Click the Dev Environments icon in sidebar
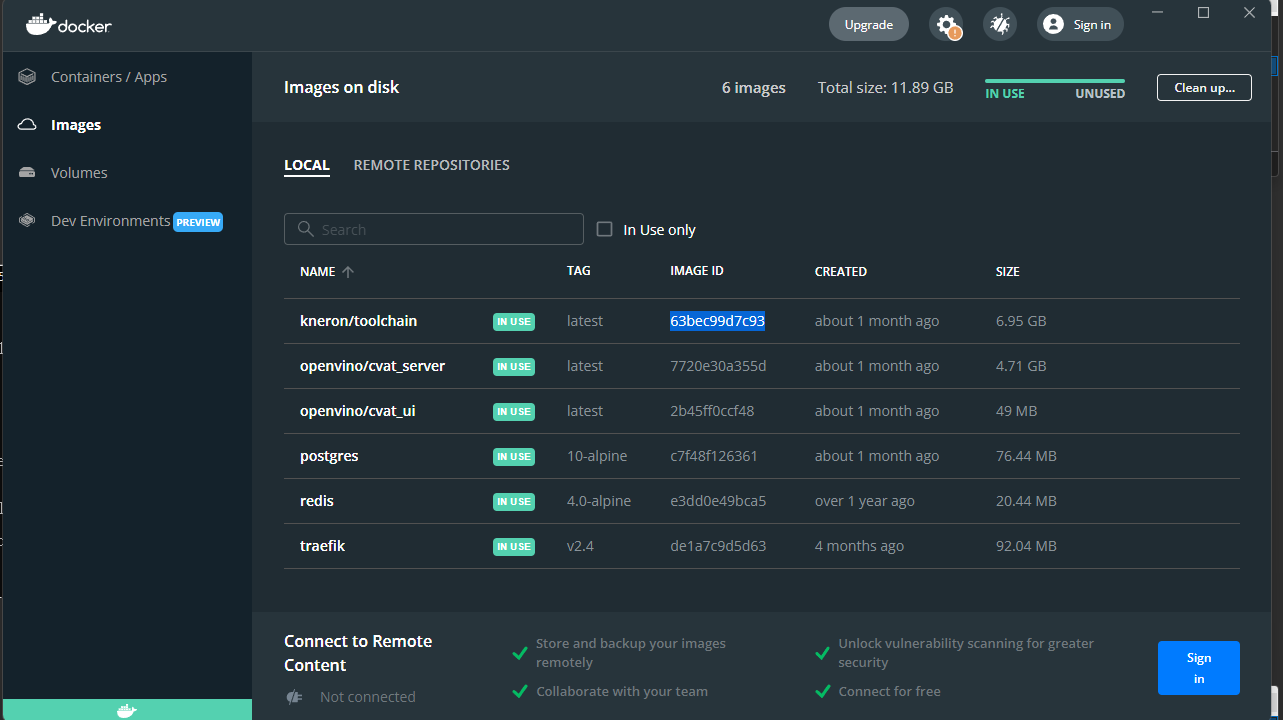Screen dimensions: 1283x720 [x=28, y=221]
